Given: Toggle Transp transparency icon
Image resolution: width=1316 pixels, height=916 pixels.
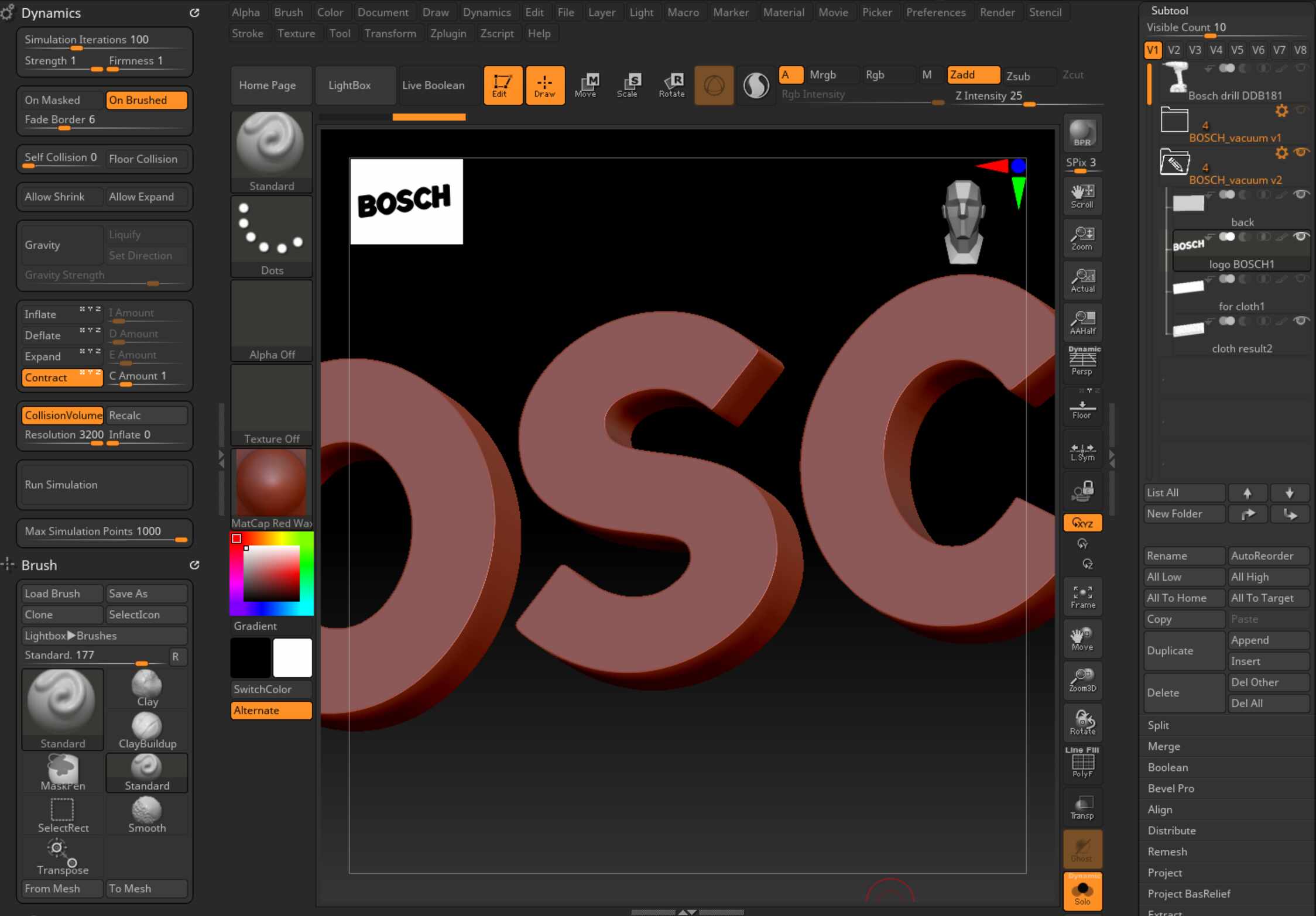Looking at the screenshot, I should [1082, 807].
